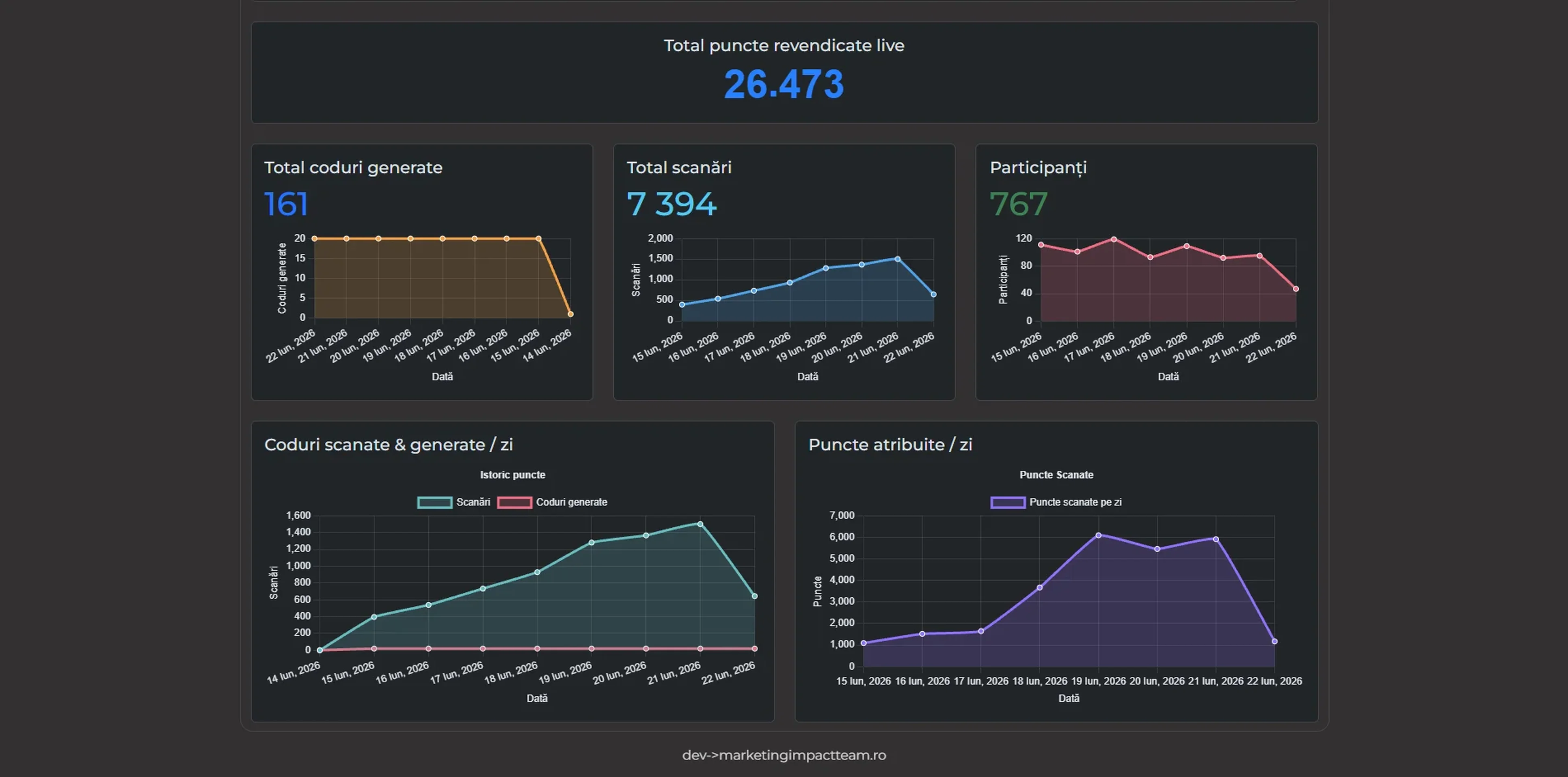1568x777 pixels.
Task: Click the 19 Iun peak point in Puncte chart
Action: pos(1098,535)
